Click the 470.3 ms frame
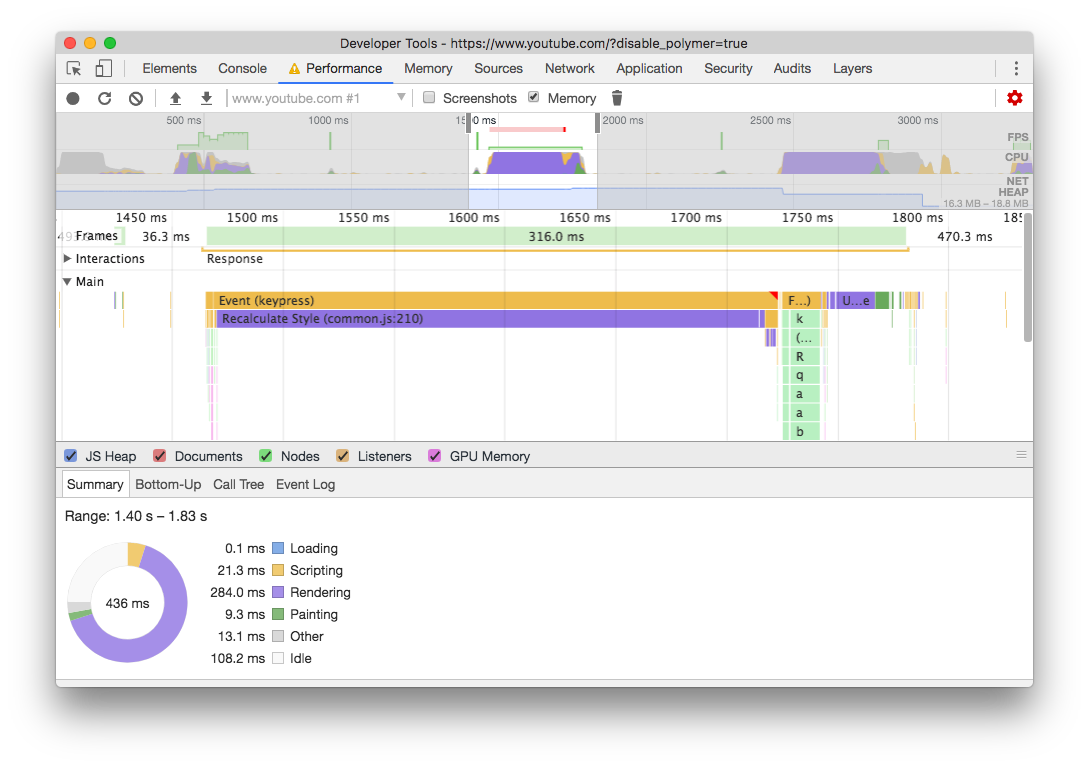This screenshot has width=1089, height=767. 965,236
